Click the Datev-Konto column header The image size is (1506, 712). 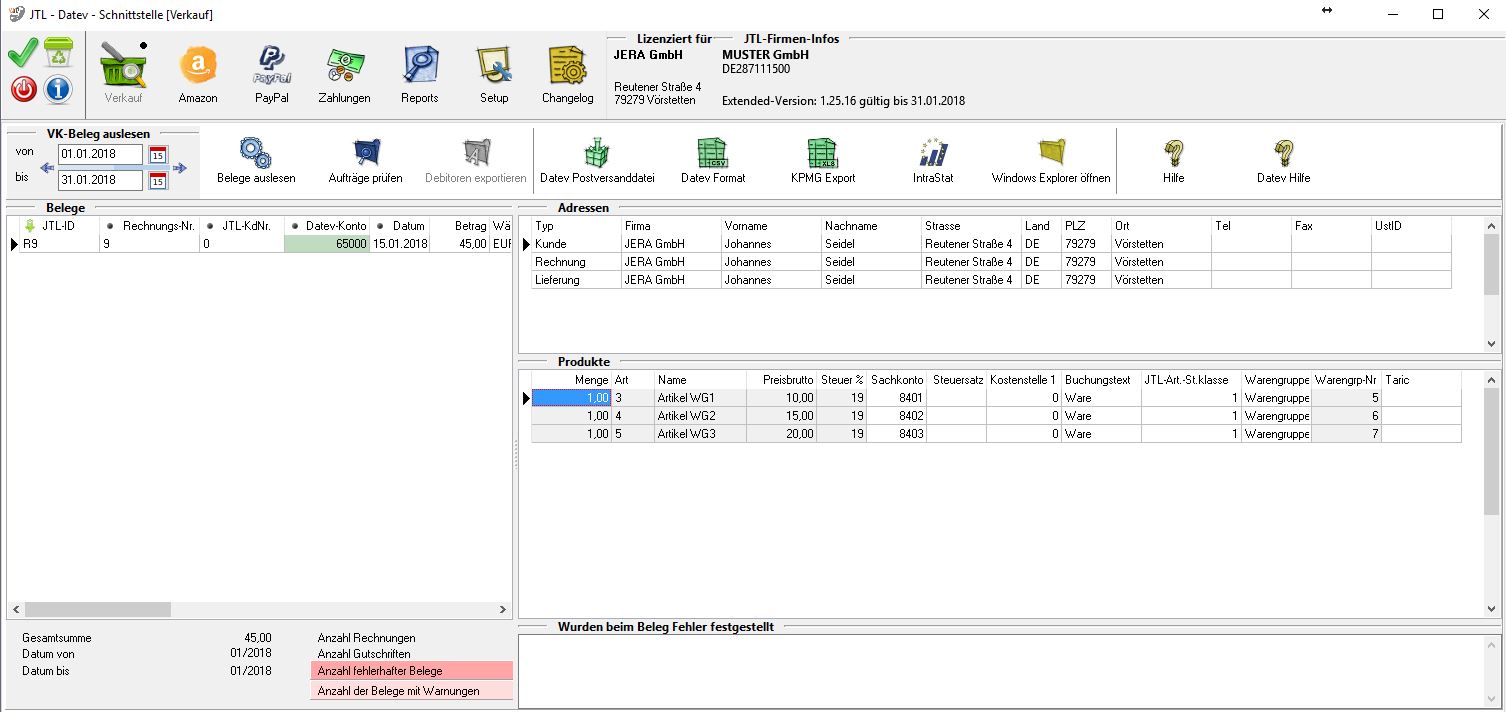click(x=327, y=226)
